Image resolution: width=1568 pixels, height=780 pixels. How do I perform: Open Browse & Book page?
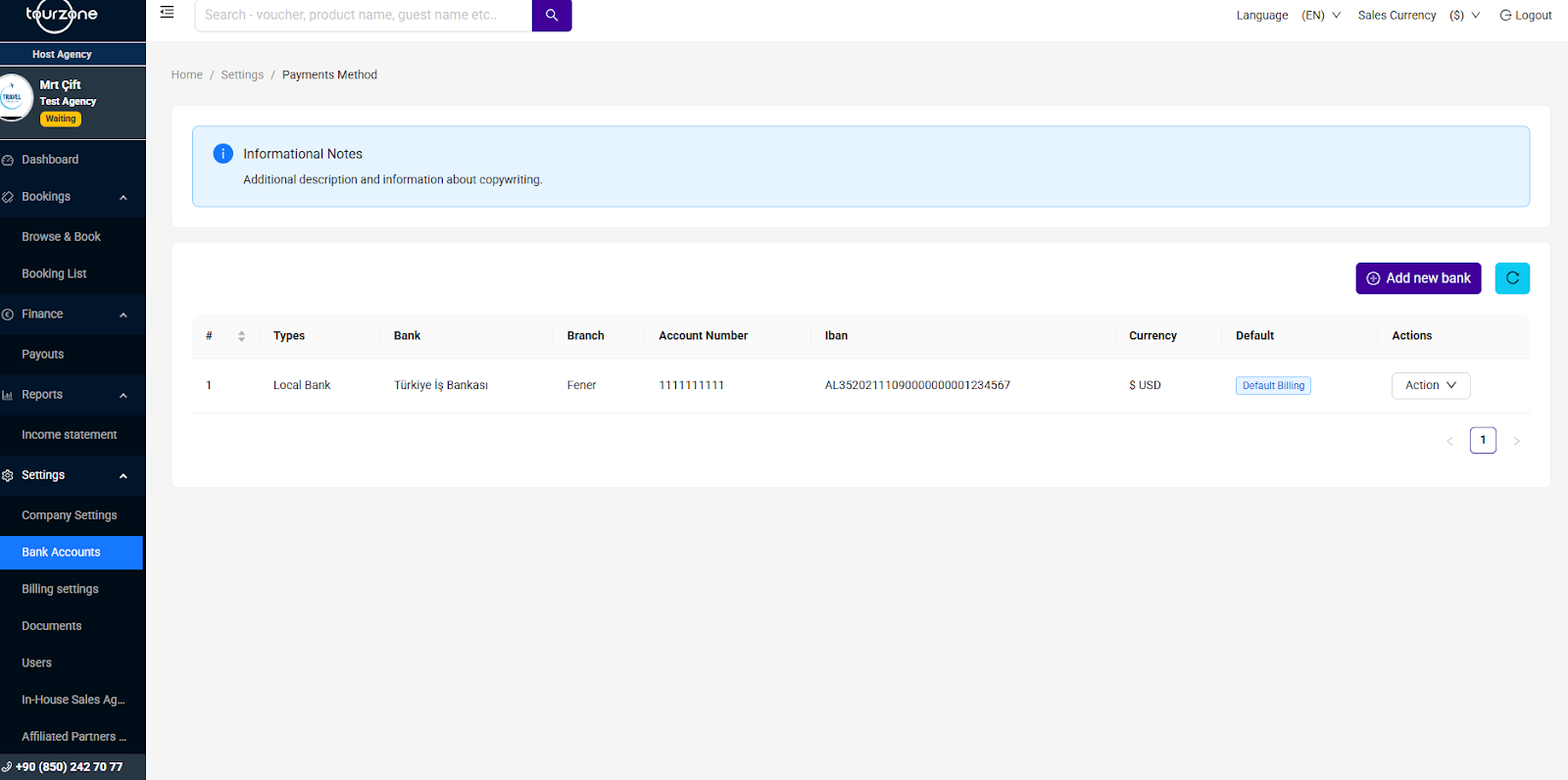61,237
